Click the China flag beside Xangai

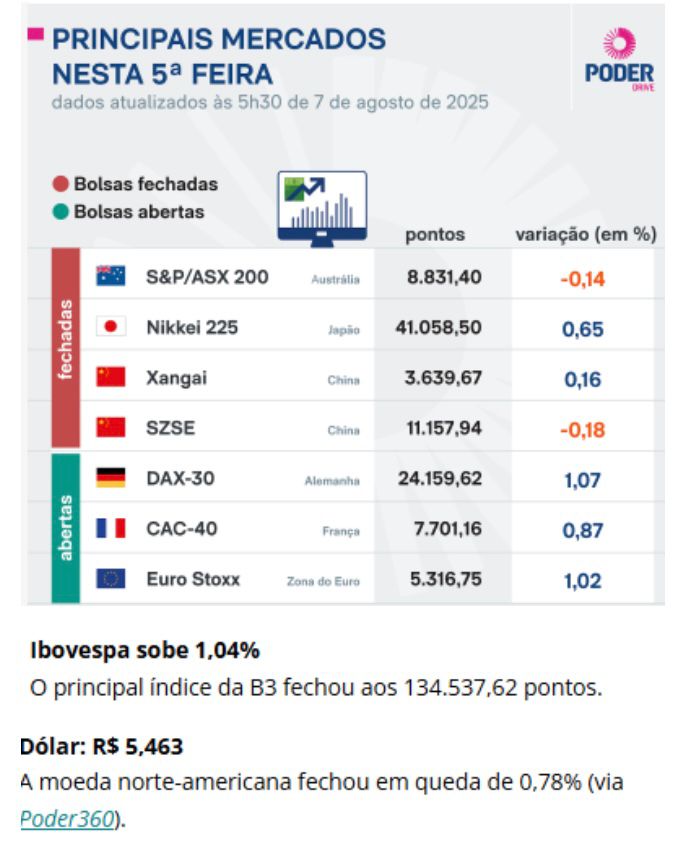coord(111,377)
